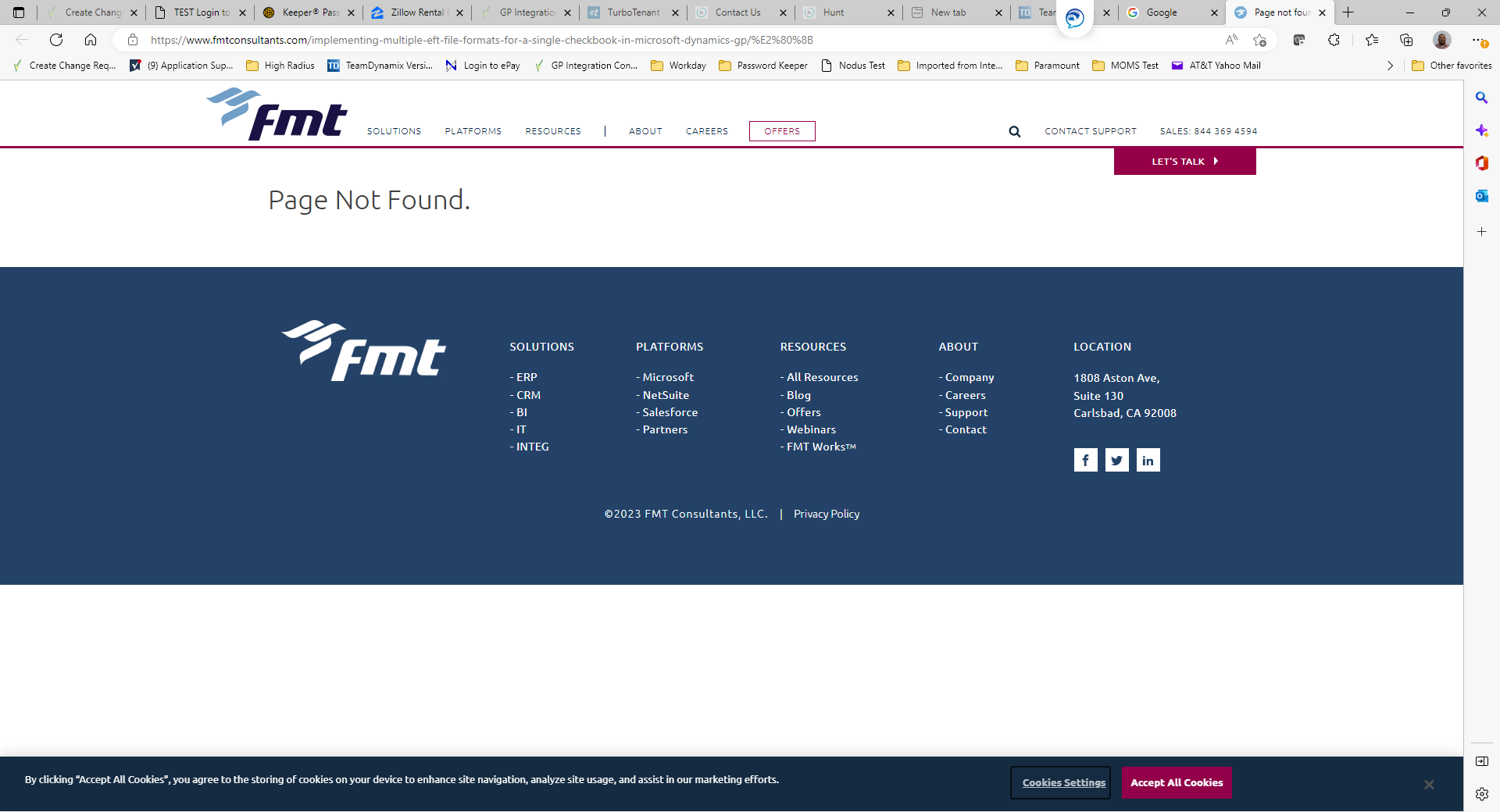Open the Privacy Policy link
Viewport: 1500px width, 812px height.
(827, 514)
